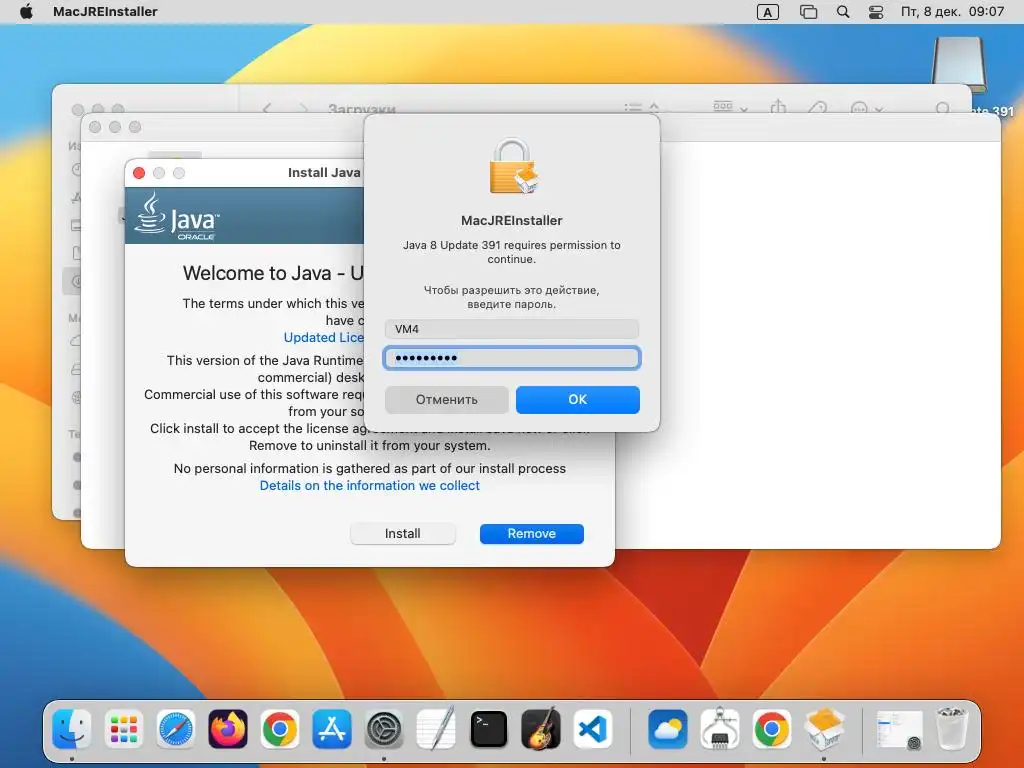Click the Отменить cancel button

447,399
